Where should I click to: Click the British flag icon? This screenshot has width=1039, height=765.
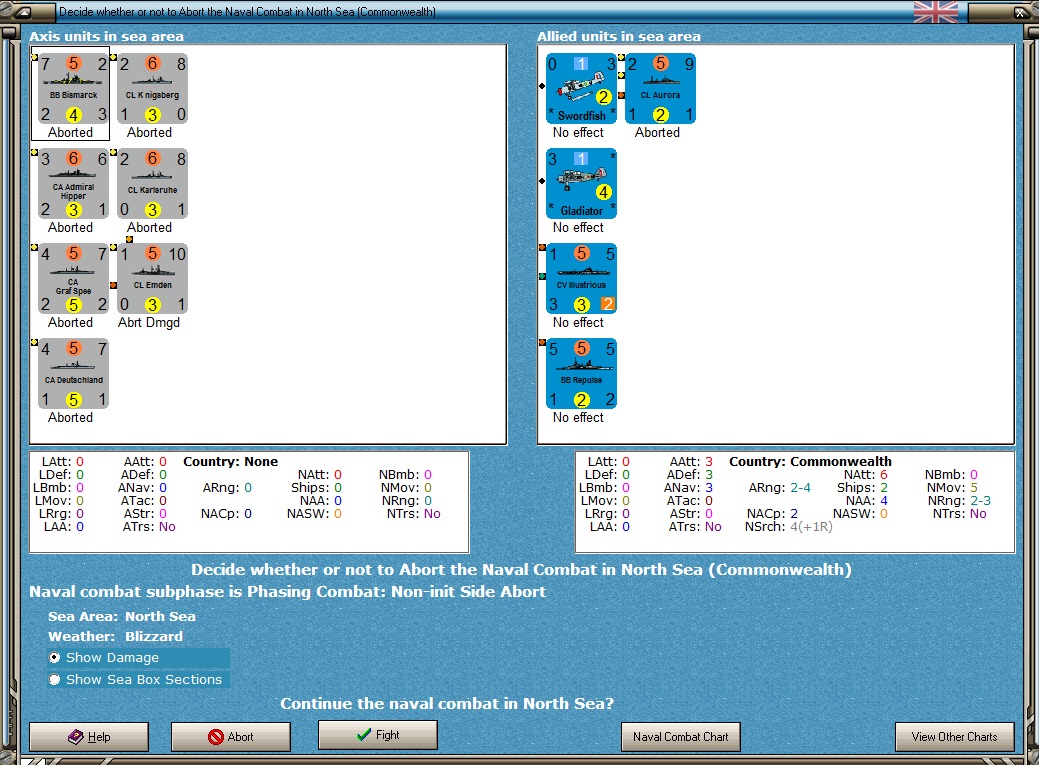936,12
